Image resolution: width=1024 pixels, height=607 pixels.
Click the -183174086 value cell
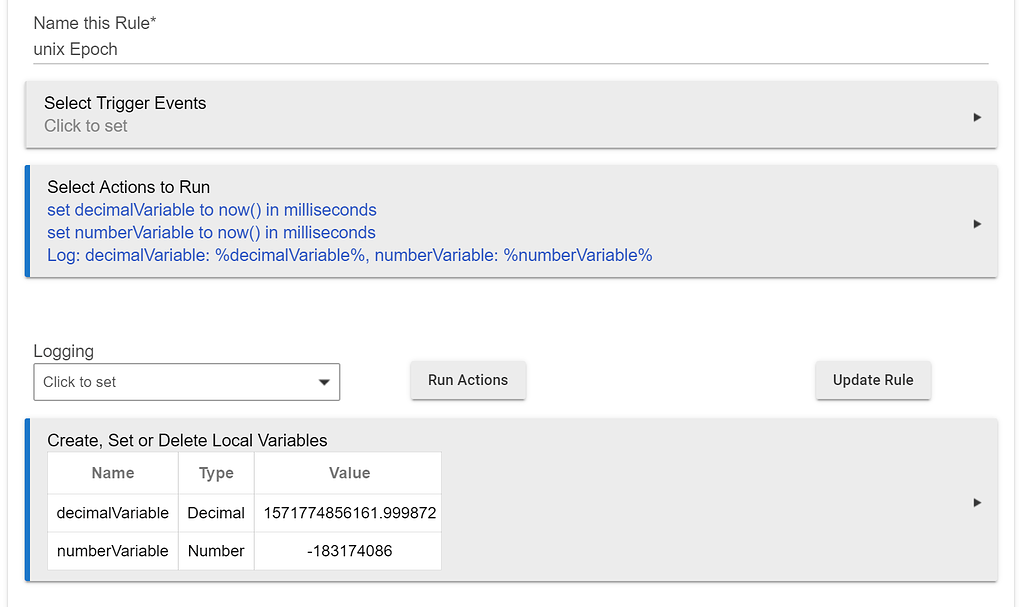click(x=349, y=551)
